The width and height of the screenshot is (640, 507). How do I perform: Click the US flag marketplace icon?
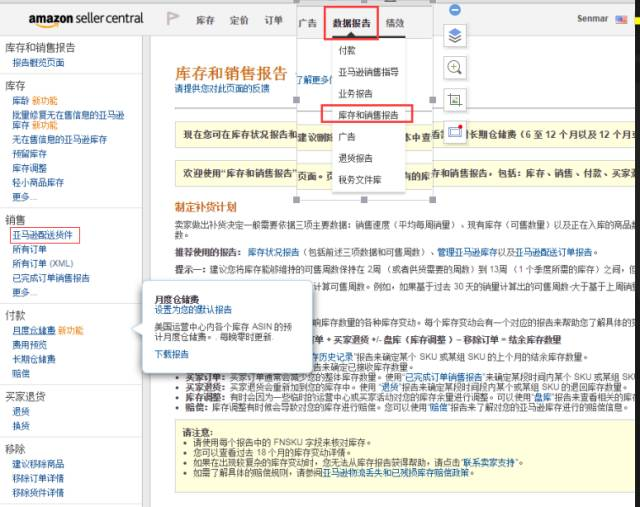(621, 19)
